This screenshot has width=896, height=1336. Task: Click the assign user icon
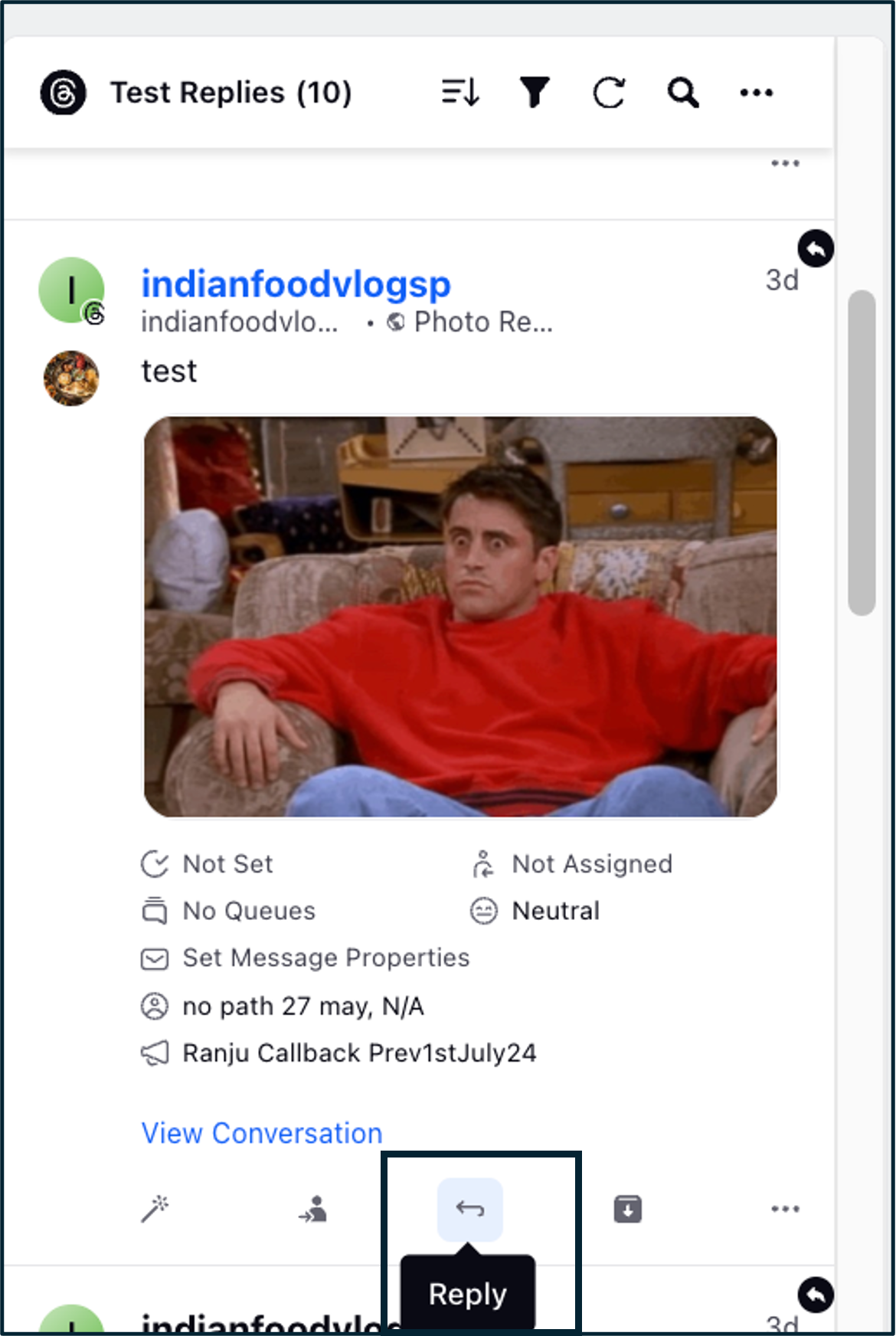312,1209
